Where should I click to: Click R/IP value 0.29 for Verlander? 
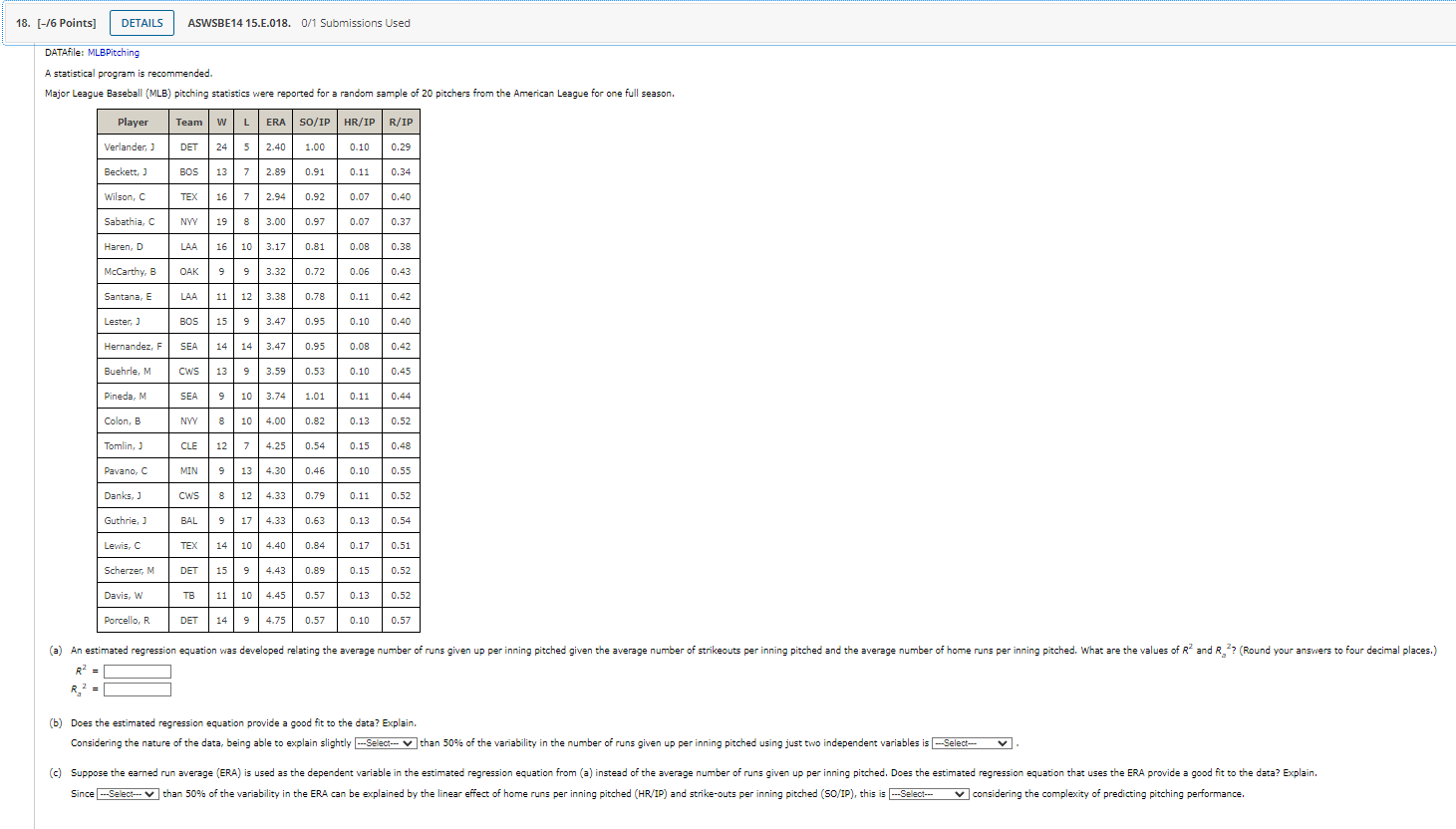coord(401,146)
